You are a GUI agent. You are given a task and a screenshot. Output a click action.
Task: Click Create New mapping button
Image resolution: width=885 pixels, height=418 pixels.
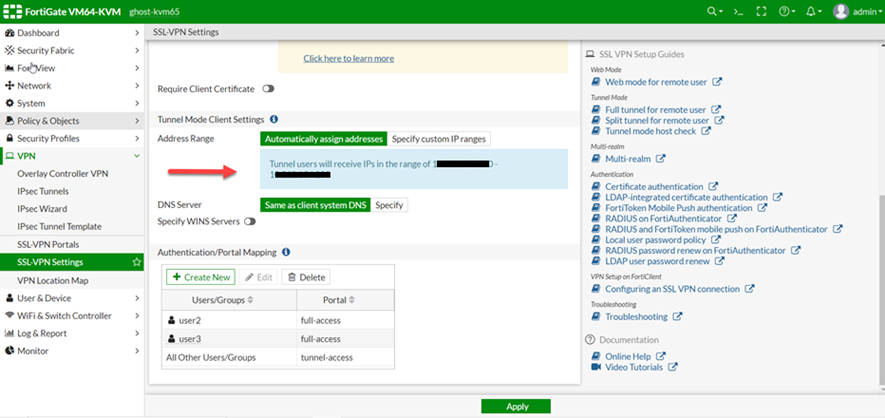(x=201, y=277)
